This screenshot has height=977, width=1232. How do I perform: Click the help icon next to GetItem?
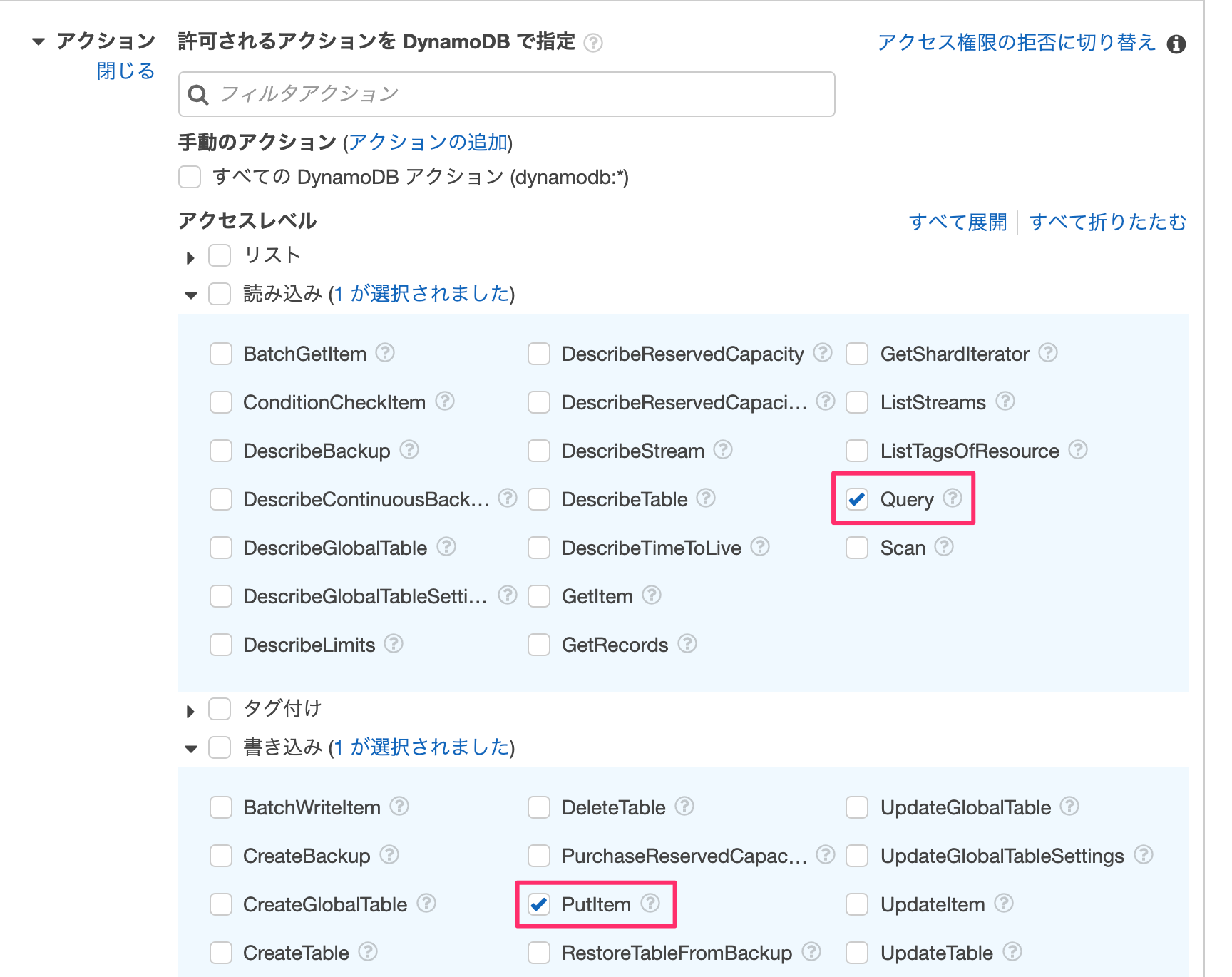pos(652,595)
